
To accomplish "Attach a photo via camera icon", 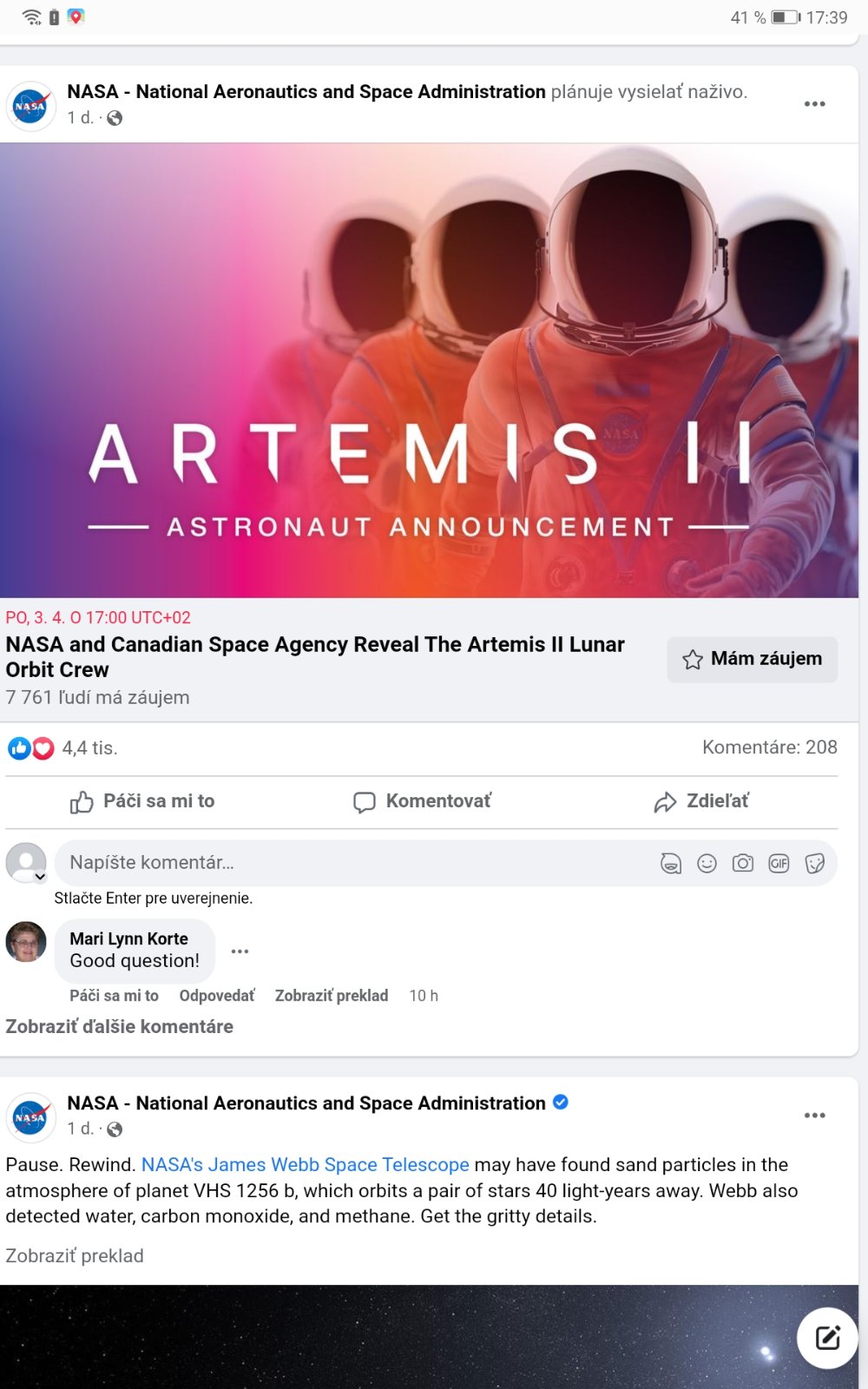I will pyautogui.click(x=743, y=863).
